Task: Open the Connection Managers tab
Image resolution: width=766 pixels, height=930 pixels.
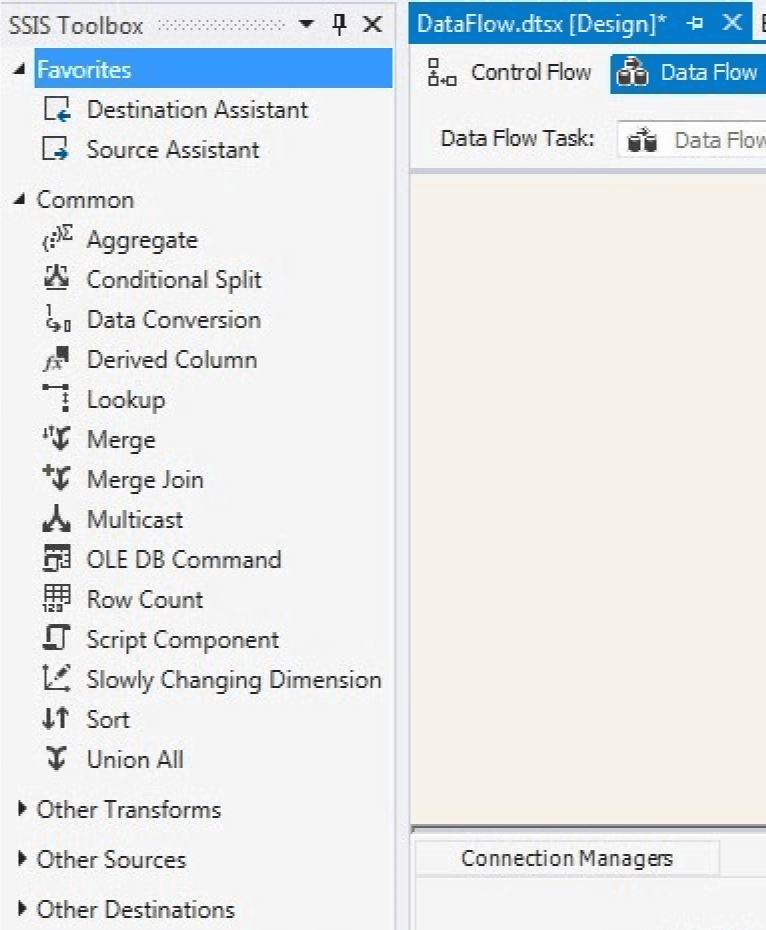Action: pyautogui.click(x=566, y=858)
